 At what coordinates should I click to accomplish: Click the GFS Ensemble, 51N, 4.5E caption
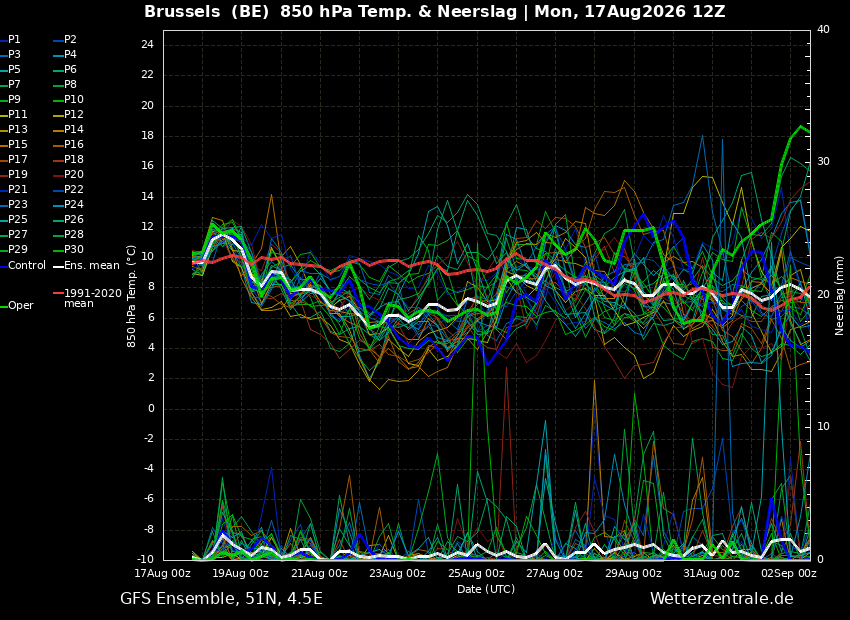point(221,599)
